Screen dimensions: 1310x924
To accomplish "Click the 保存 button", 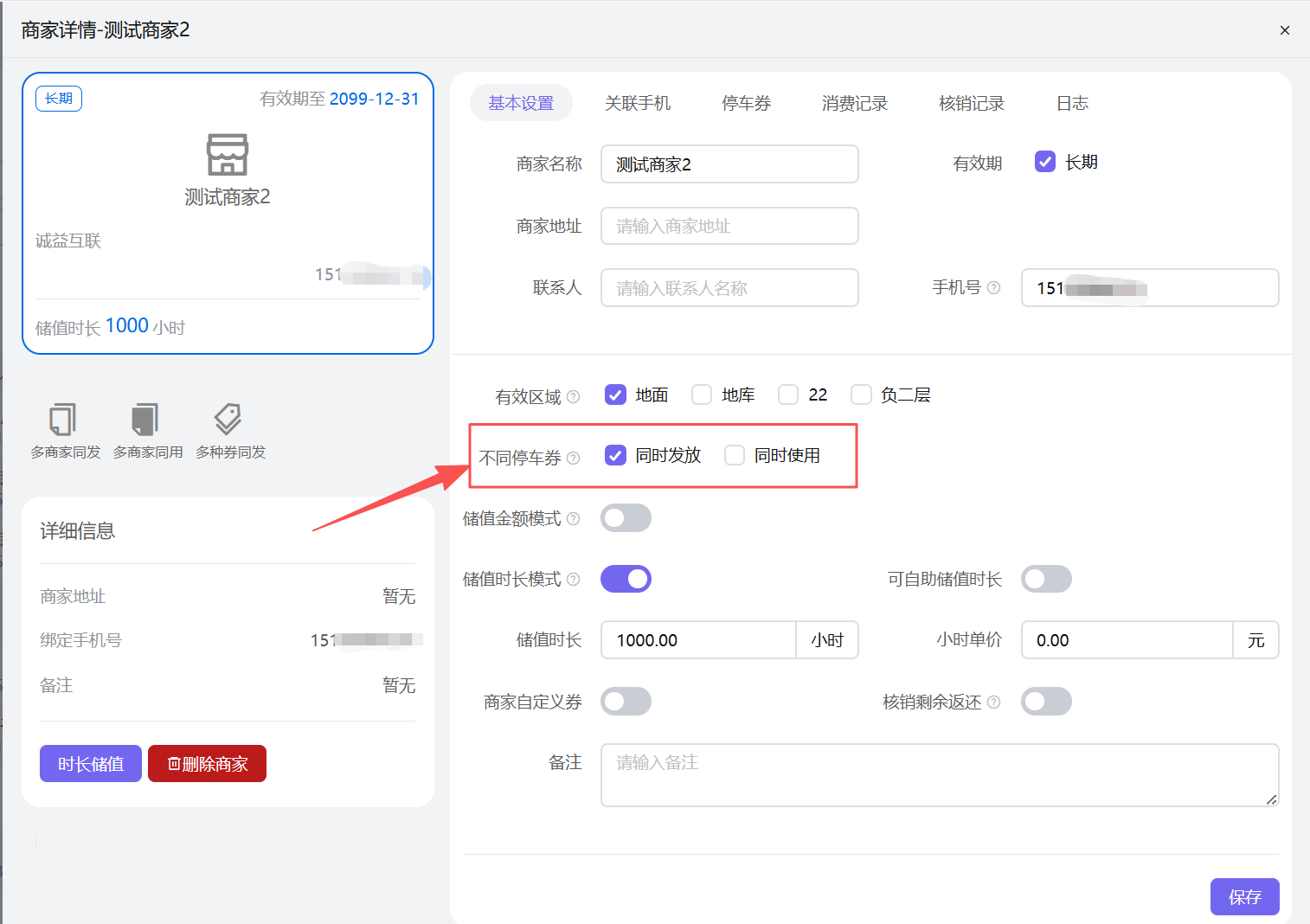I will (1244, 896).
